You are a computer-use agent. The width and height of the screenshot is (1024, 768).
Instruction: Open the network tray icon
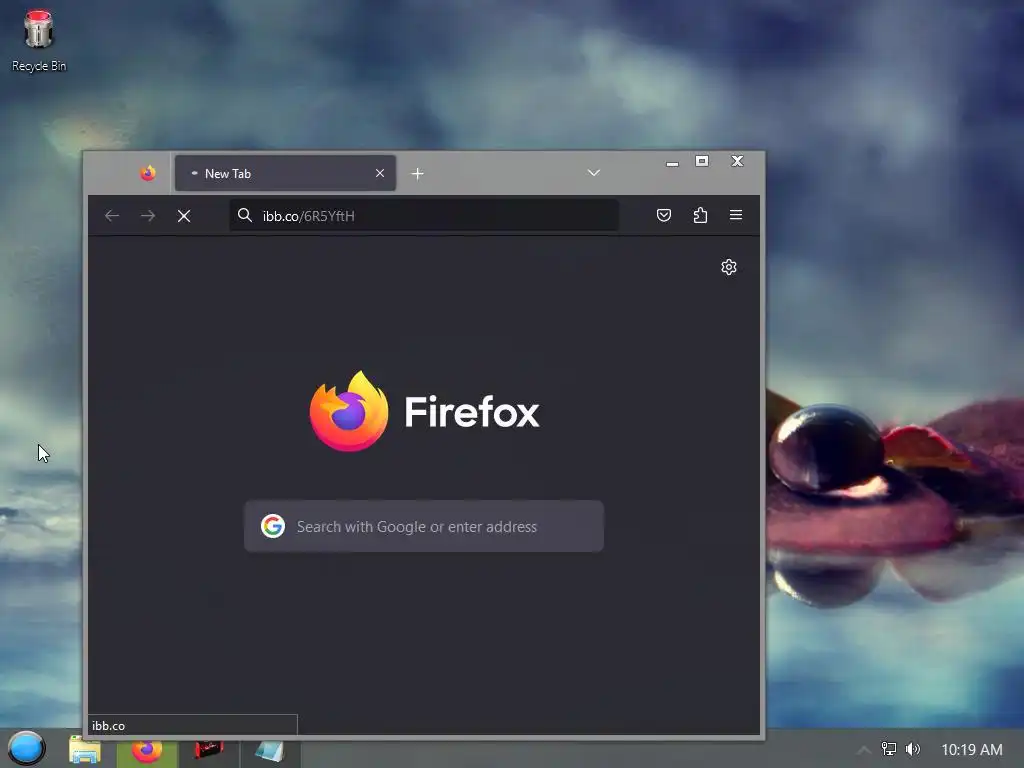(889, 749)
